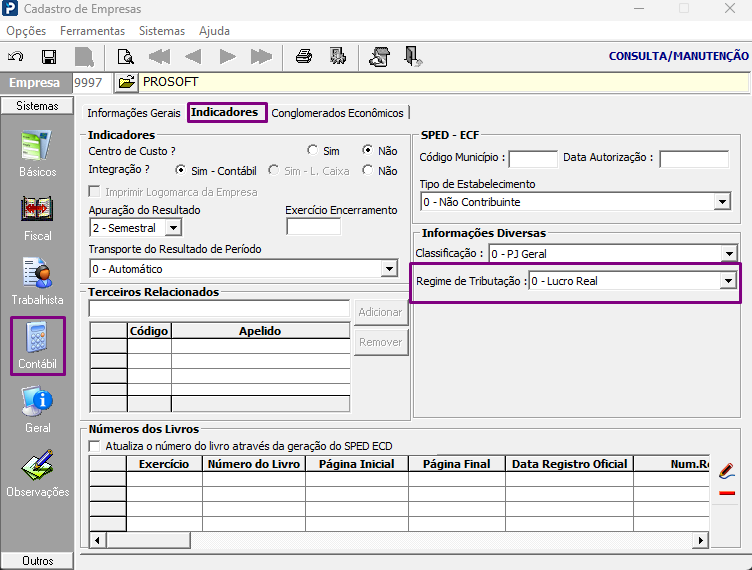Expand Transporte do Resultado de Período dropdown
The image size is (752, 570).
tap(389, 269)
